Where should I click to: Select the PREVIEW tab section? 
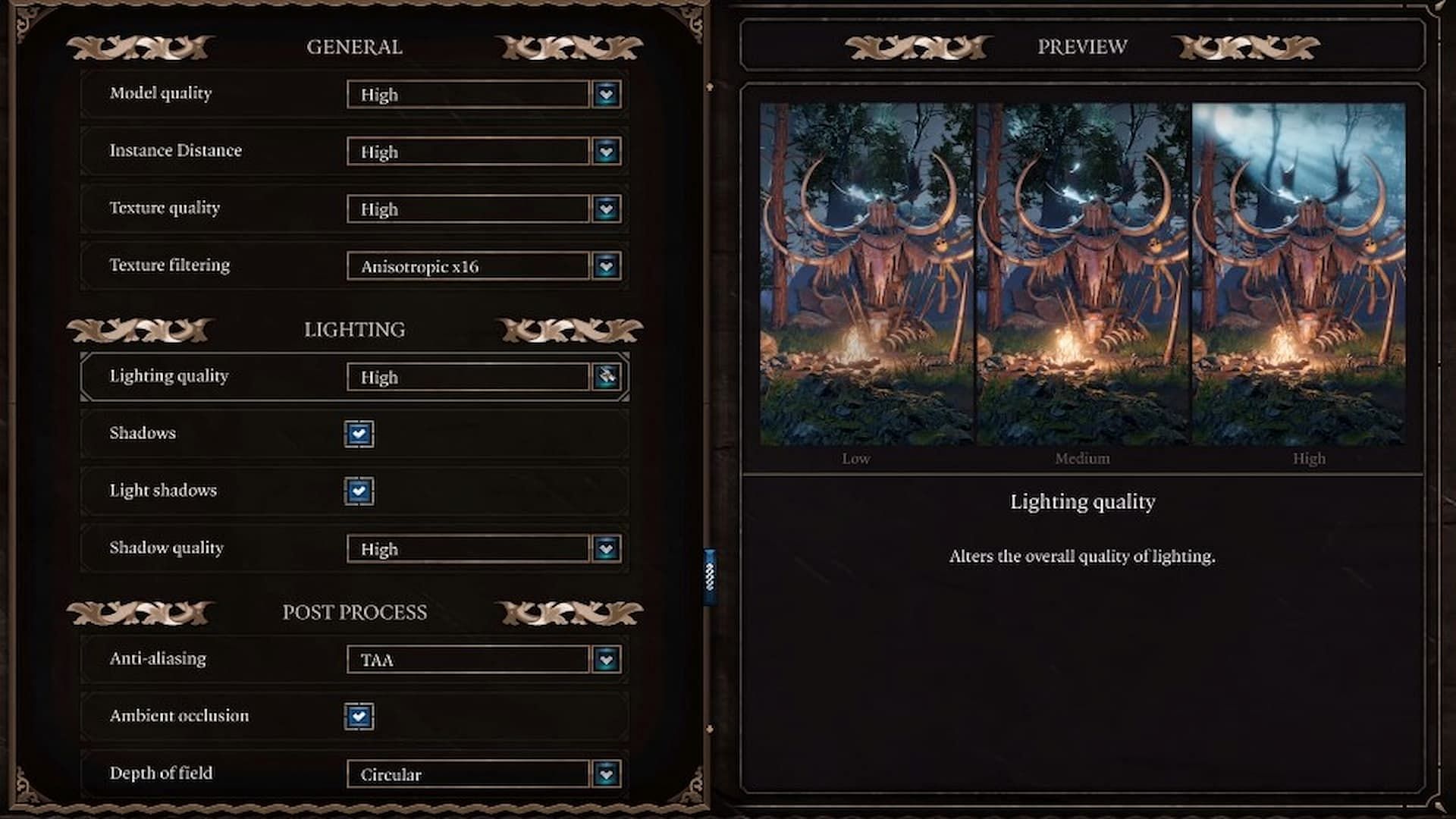(1082, 47)
